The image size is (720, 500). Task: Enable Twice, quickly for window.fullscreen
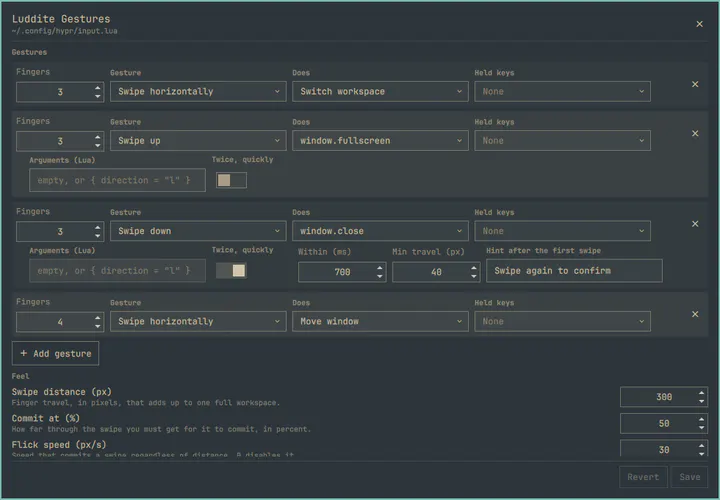(231, 180)
